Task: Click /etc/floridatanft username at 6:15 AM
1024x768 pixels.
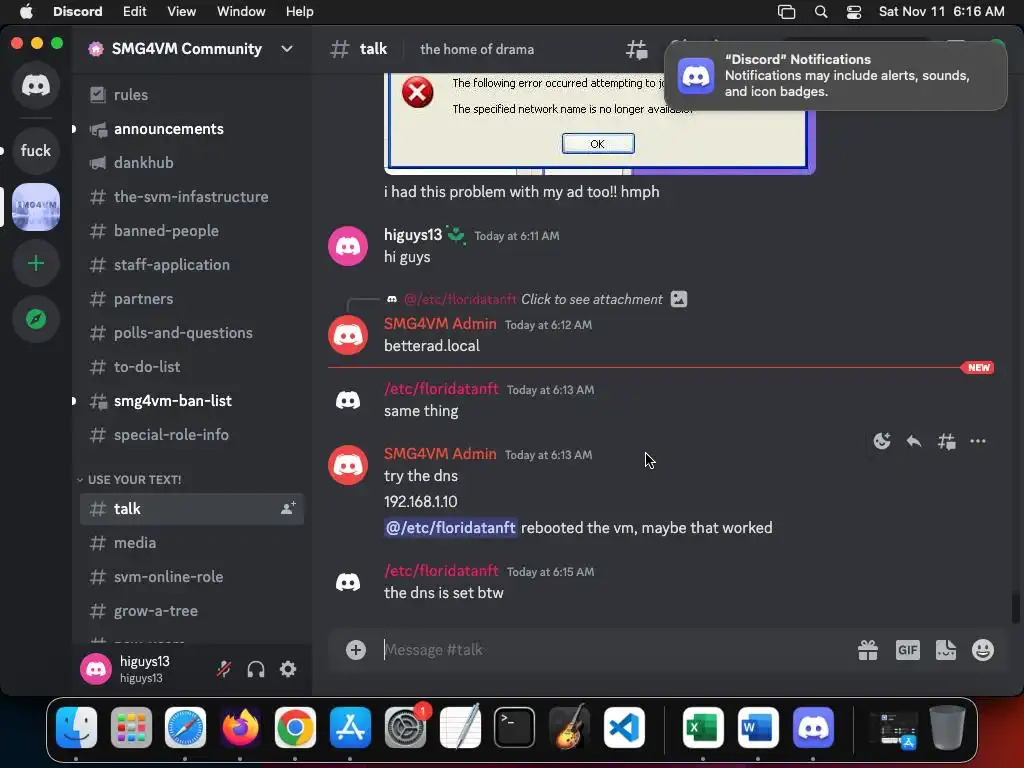Action: pos(441,571)
